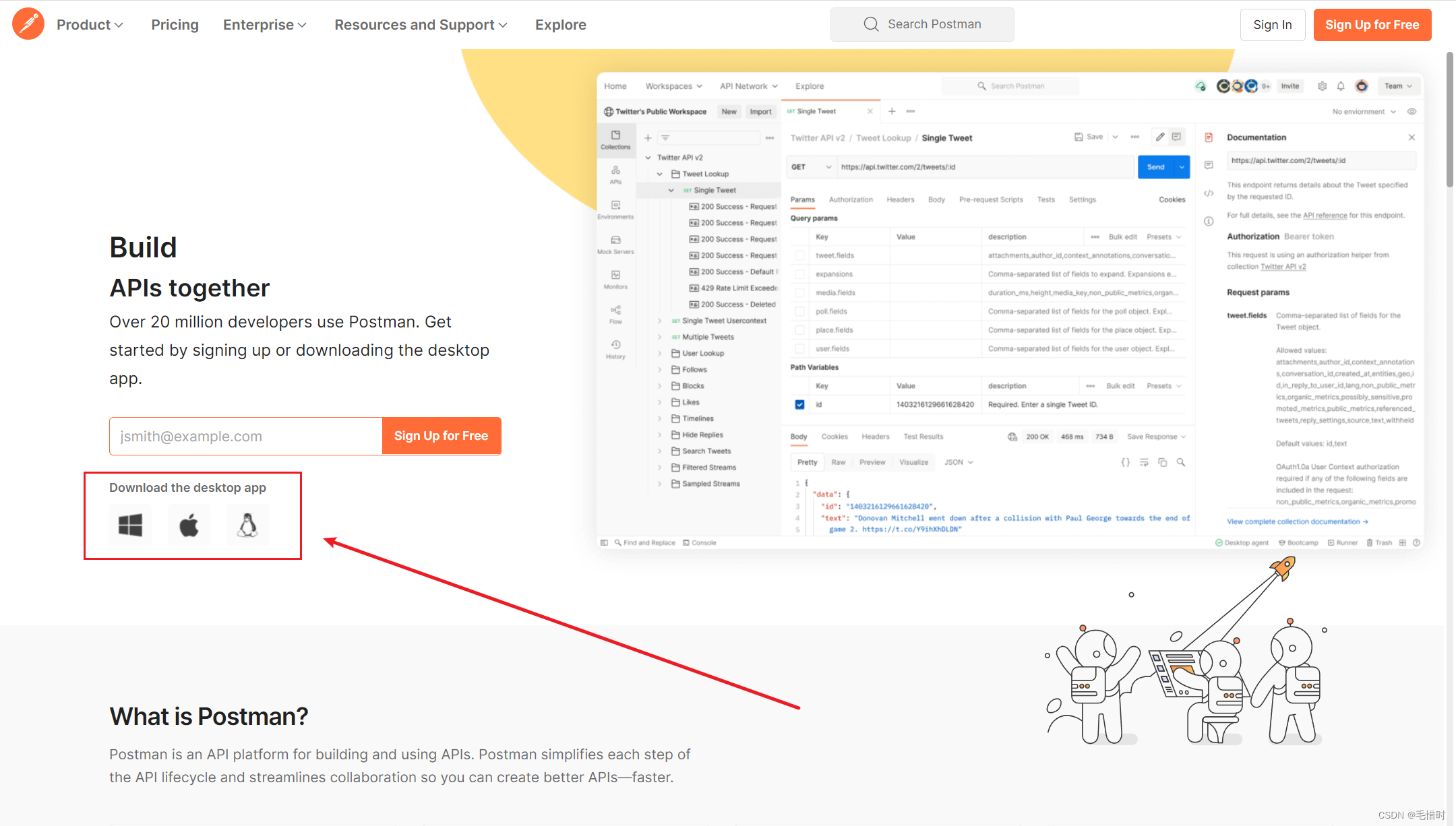Open Explore in the site header
This screenshot has height=826, width=1456.
(x=560, y=25)
